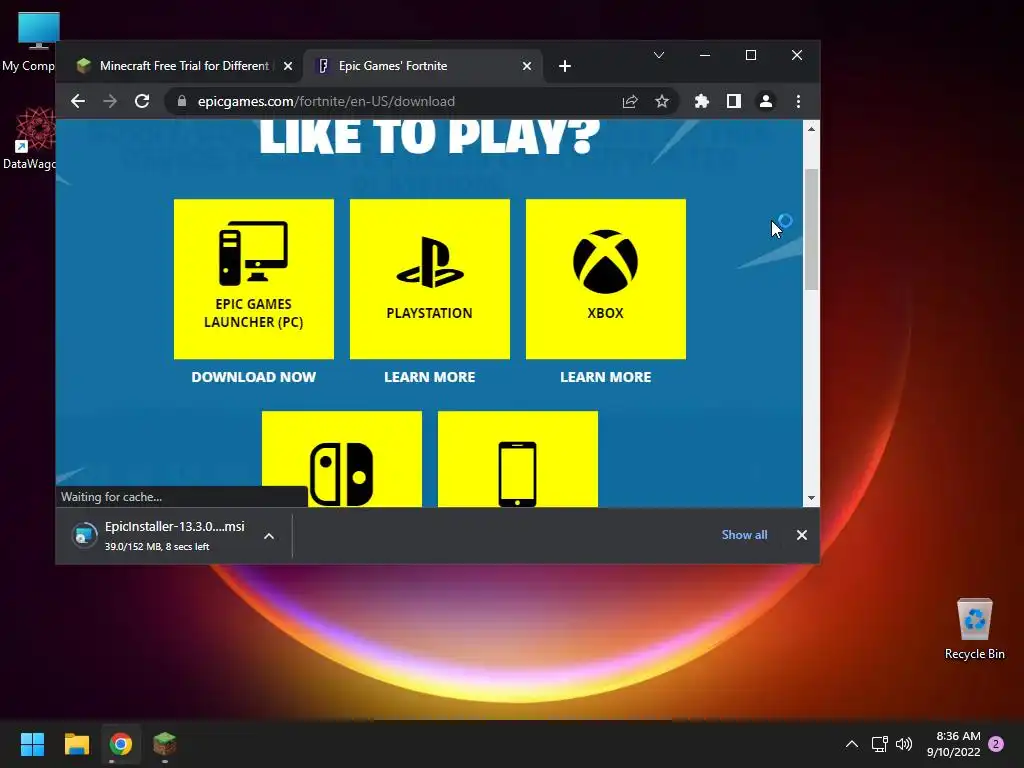Click the Download Now link
The height and width of the screenshot is (768, 1024).
click(x=253, y=377)
